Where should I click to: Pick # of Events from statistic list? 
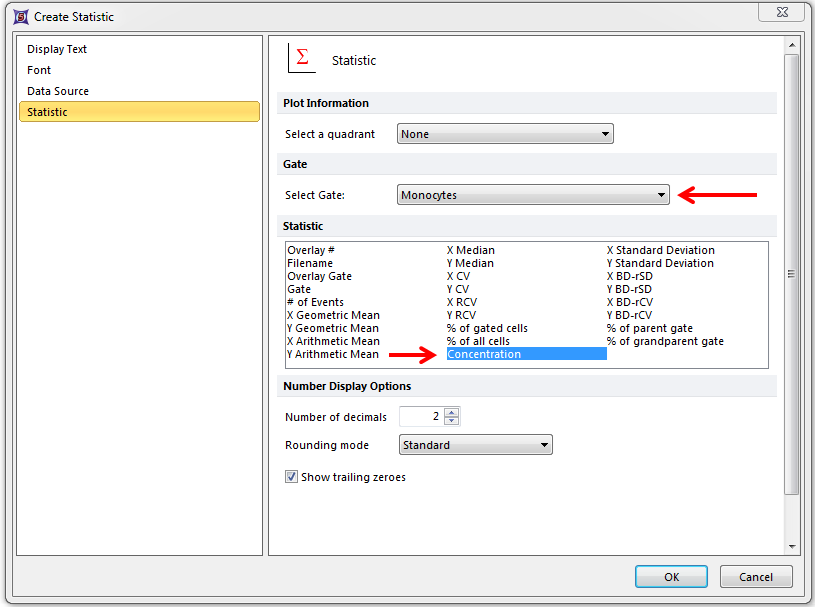(315, 302)
